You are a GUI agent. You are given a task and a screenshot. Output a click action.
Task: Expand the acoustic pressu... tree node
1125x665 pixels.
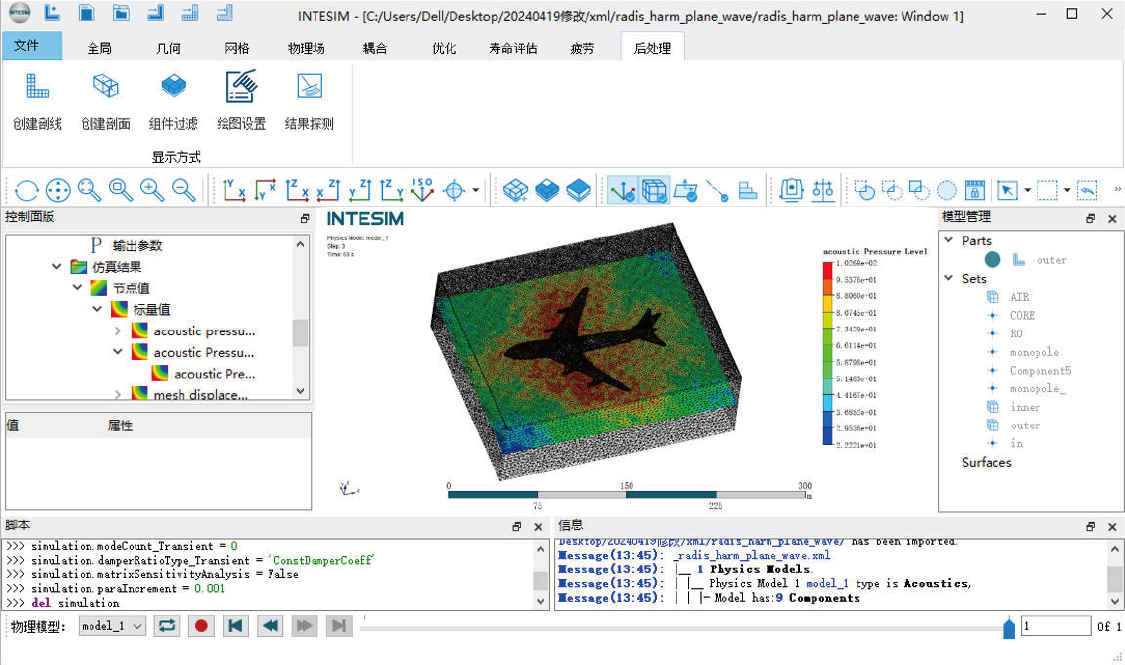coord(118,331)
